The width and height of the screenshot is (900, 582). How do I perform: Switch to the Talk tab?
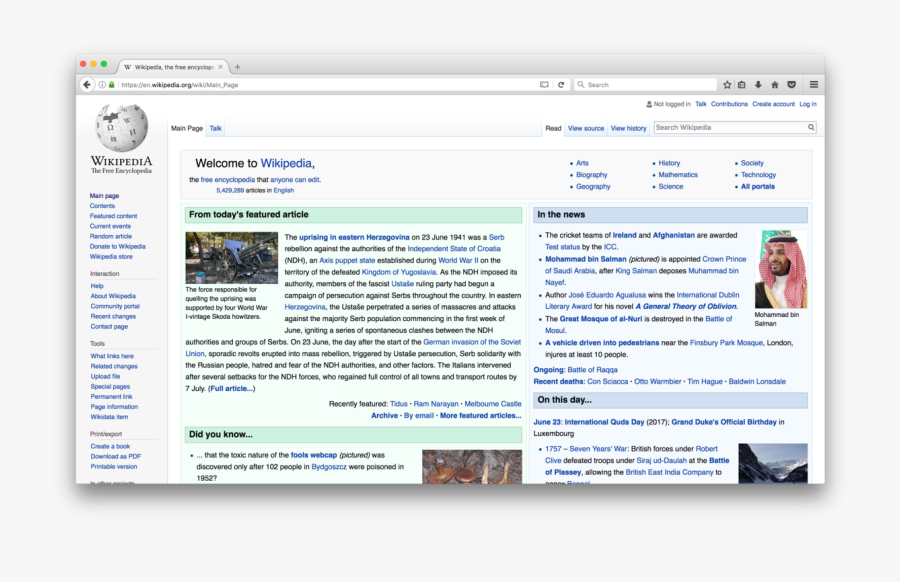tap(214, 128)
